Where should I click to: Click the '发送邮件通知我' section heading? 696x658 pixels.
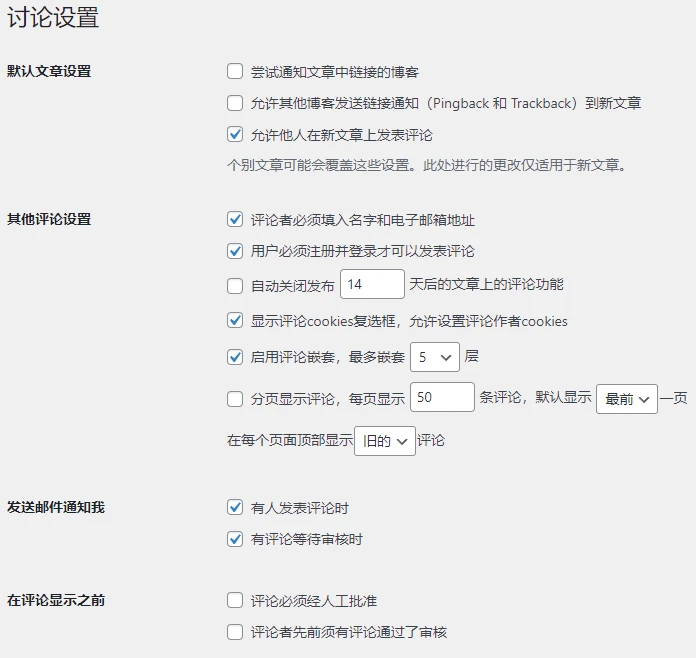pos(56,508)
